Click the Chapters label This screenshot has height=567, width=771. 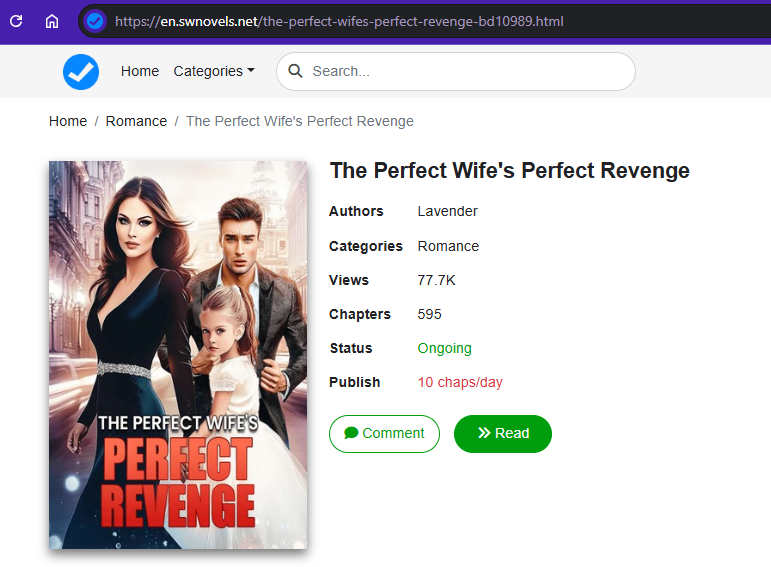359,314
